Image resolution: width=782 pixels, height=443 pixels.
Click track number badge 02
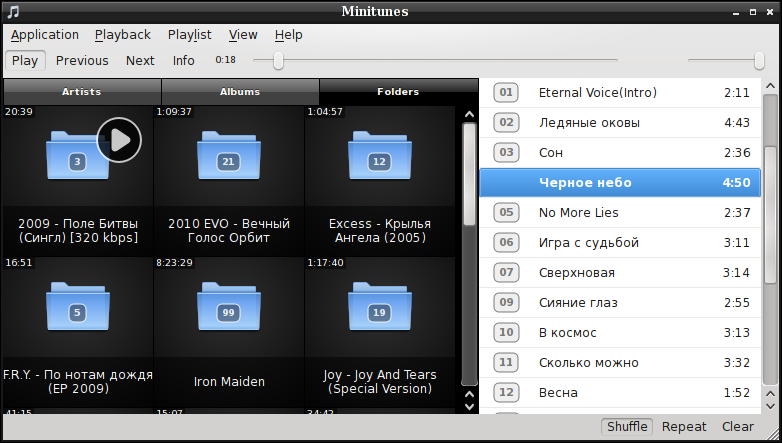point(506,122)
